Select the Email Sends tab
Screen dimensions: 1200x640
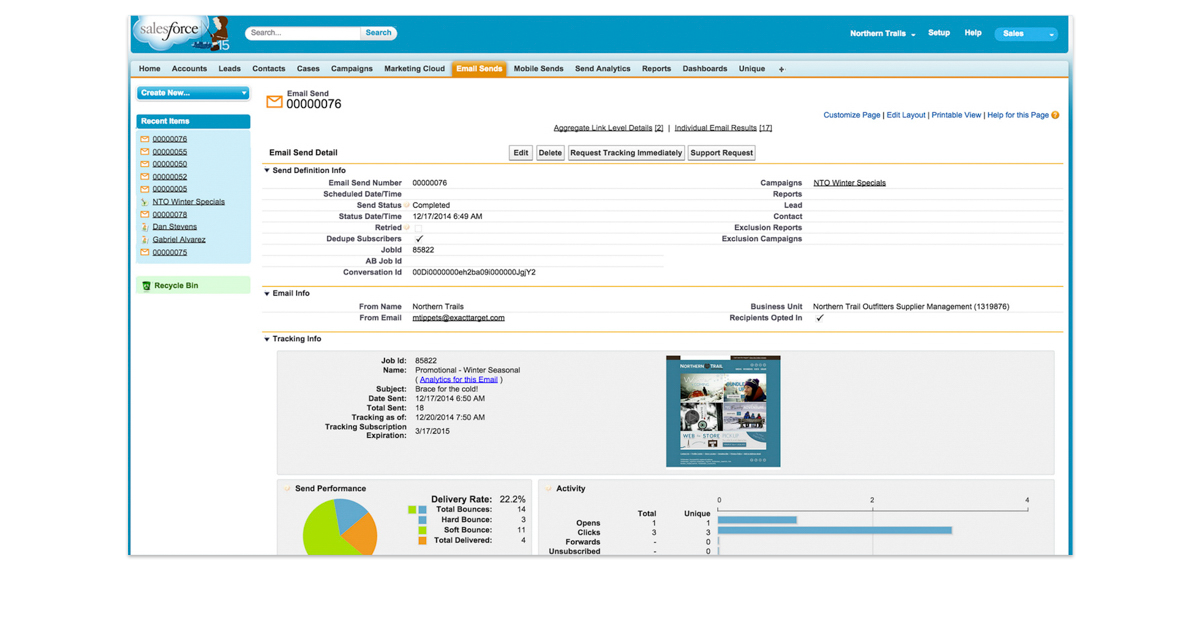pyautogui.click(x=479, y=69)
